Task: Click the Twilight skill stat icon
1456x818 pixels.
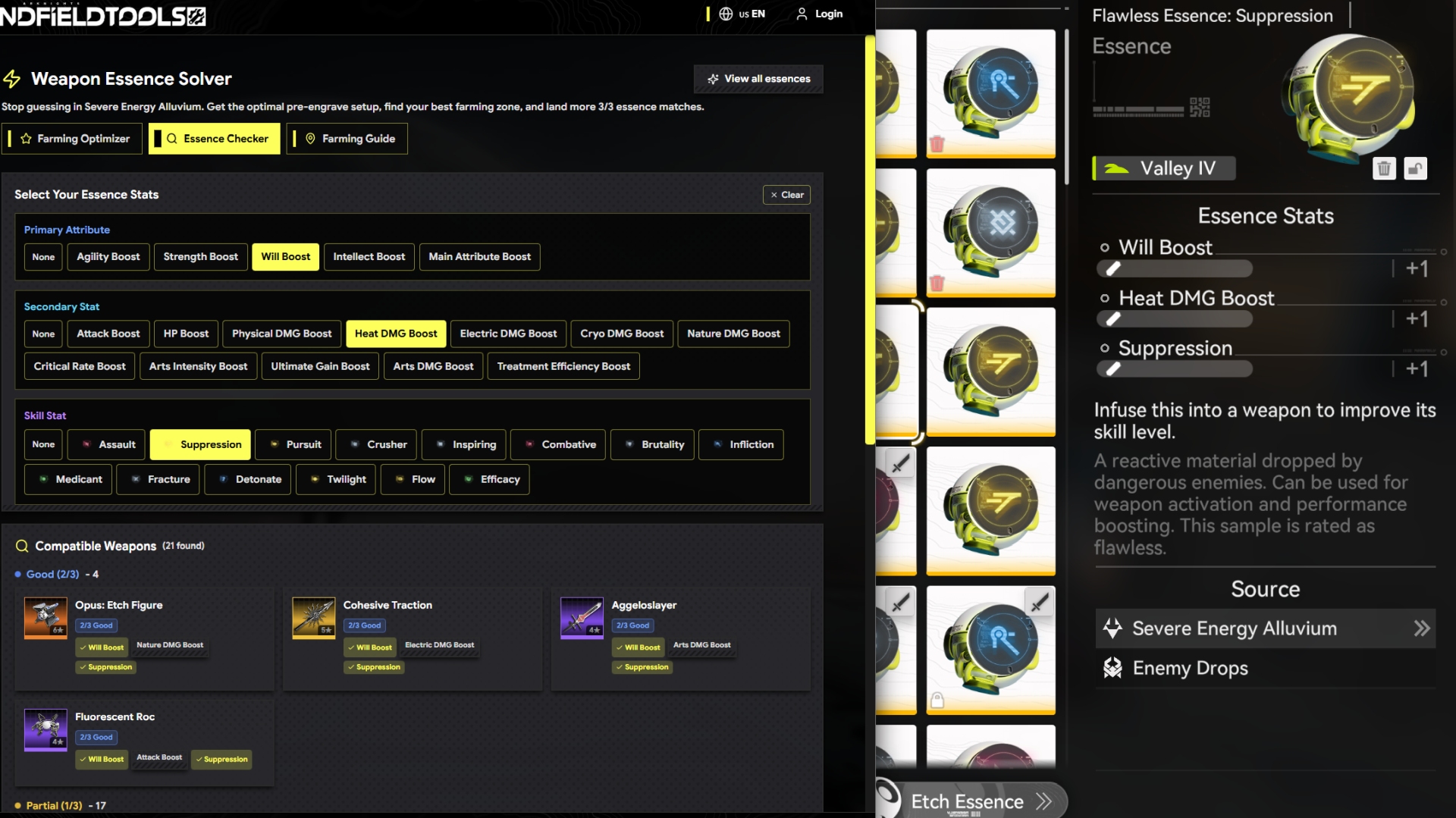Action: [x=315, y=479]
